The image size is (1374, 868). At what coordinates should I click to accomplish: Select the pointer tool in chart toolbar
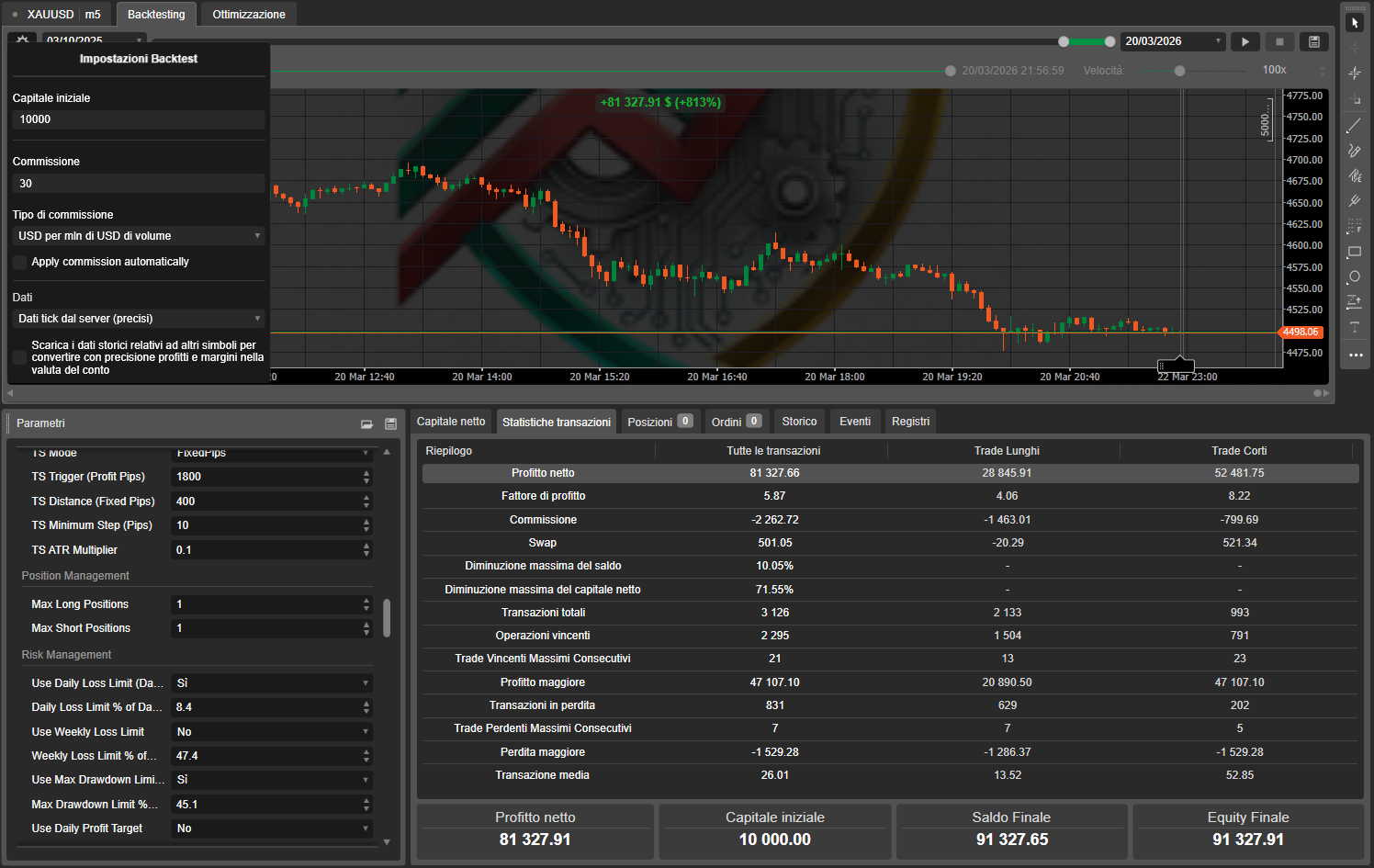pos(1355,21)
